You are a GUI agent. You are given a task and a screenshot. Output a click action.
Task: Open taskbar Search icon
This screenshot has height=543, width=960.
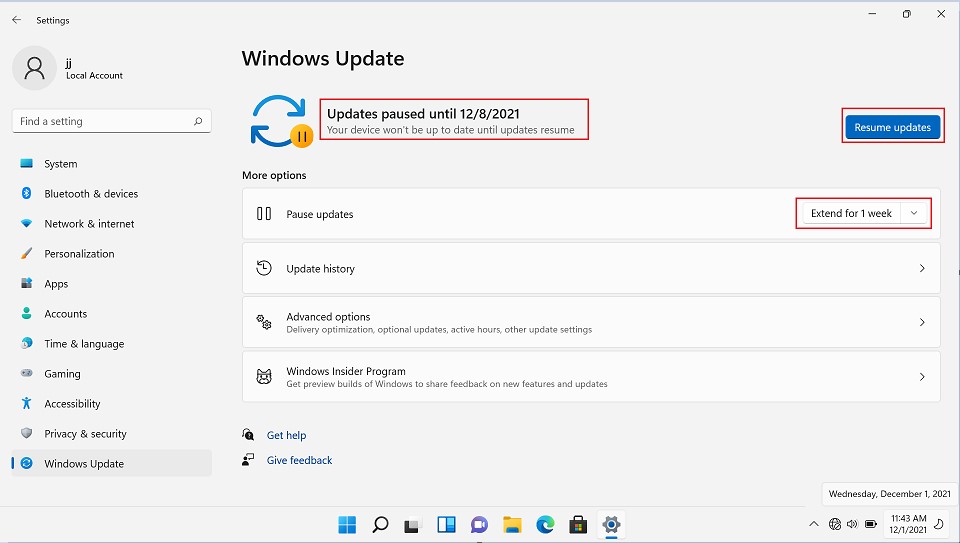point(380,524)
